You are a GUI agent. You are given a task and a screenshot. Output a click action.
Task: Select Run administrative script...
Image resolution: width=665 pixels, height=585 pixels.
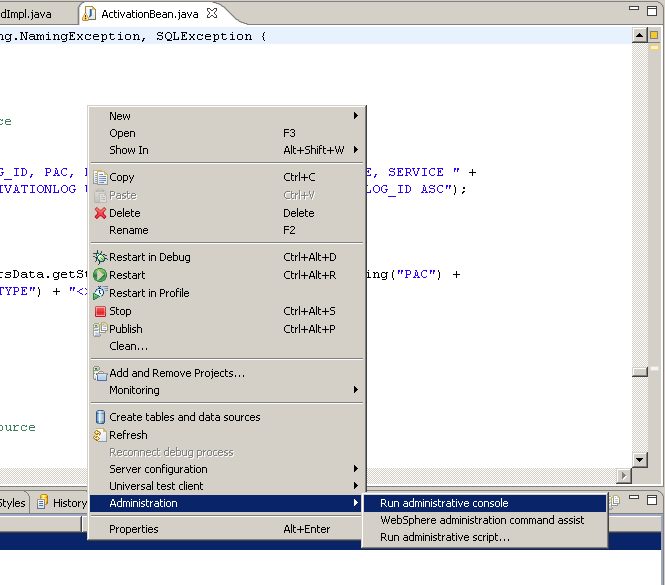pyautogui.click(x=485, y=537)
